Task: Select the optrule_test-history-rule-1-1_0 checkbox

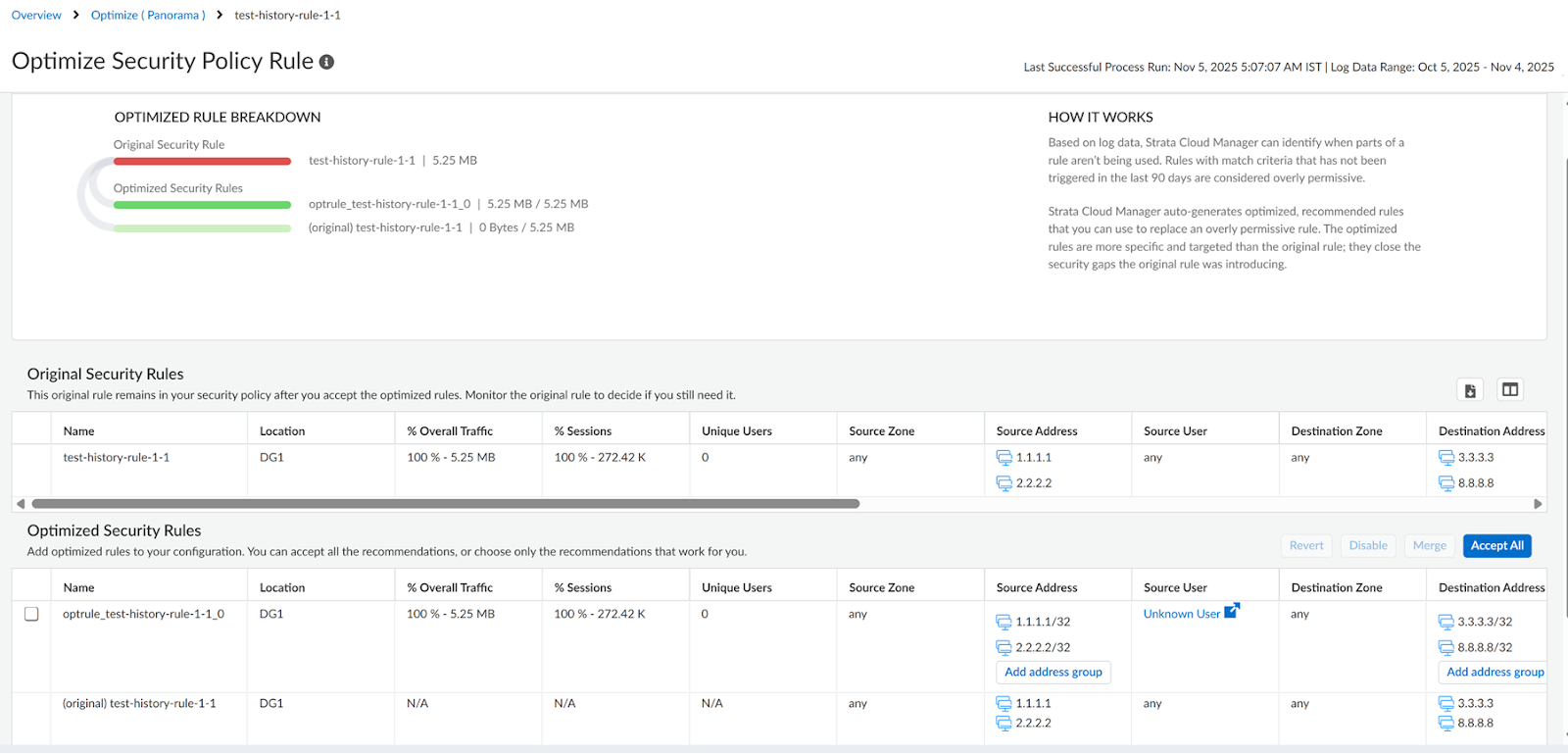Action: (31, 614)
